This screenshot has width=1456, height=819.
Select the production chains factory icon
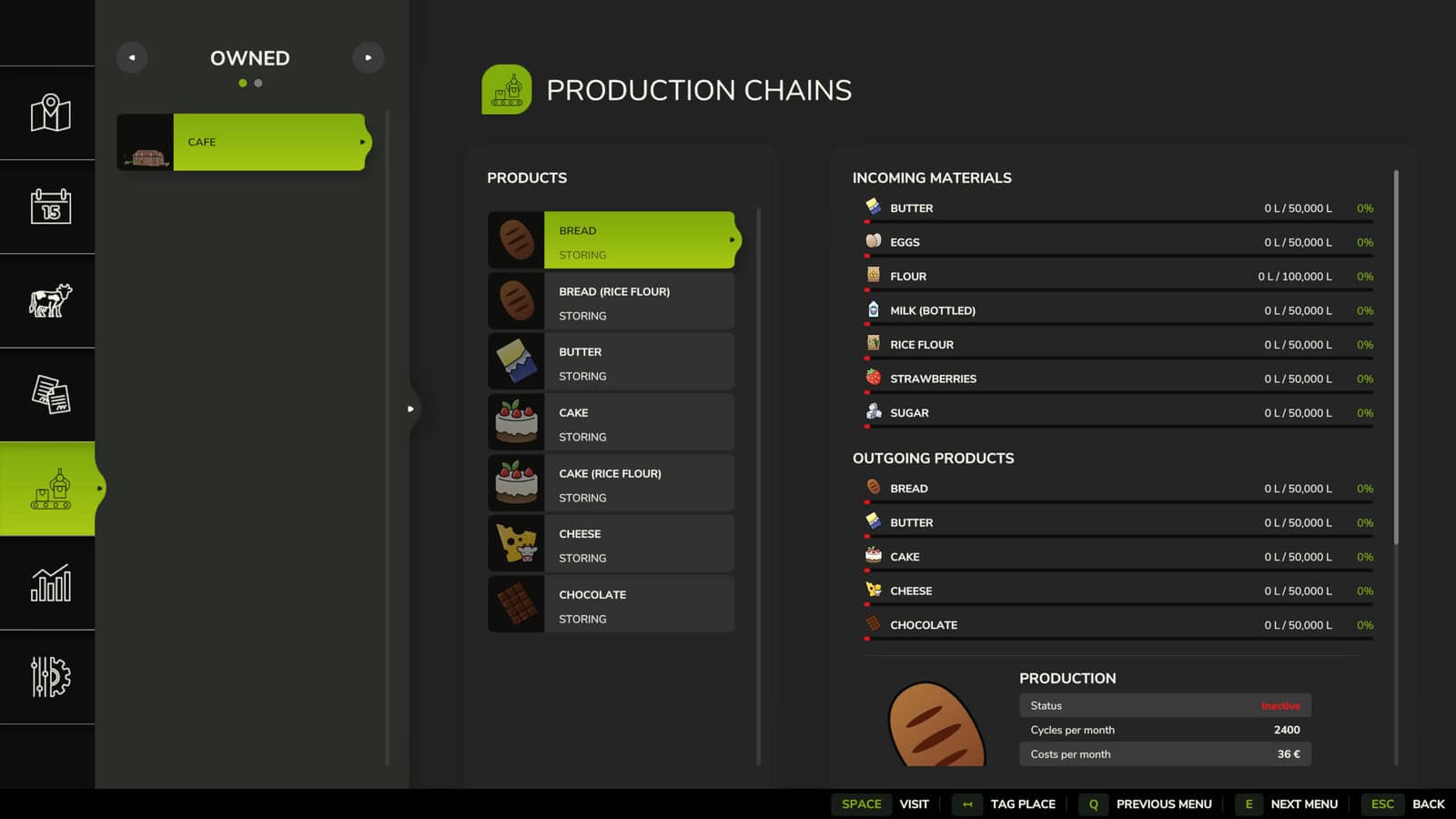50,489
